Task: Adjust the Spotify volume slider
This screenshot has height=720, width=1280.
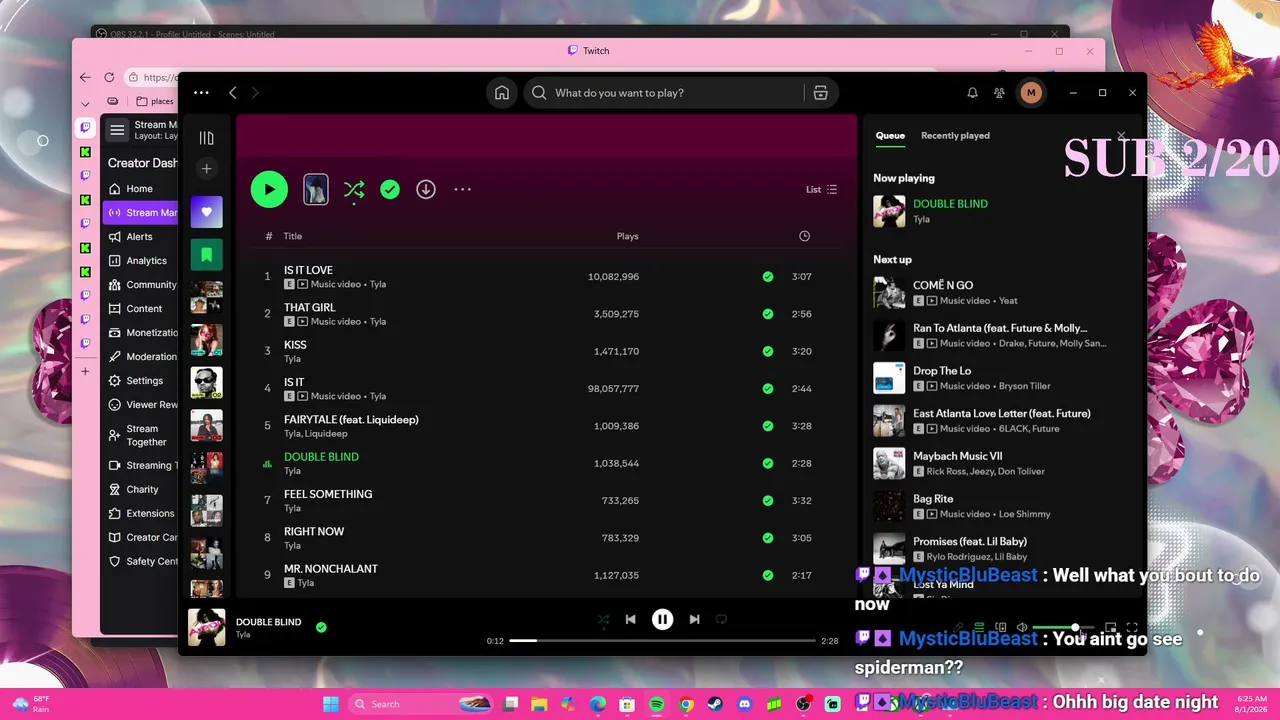Action: click(1063, 628)
